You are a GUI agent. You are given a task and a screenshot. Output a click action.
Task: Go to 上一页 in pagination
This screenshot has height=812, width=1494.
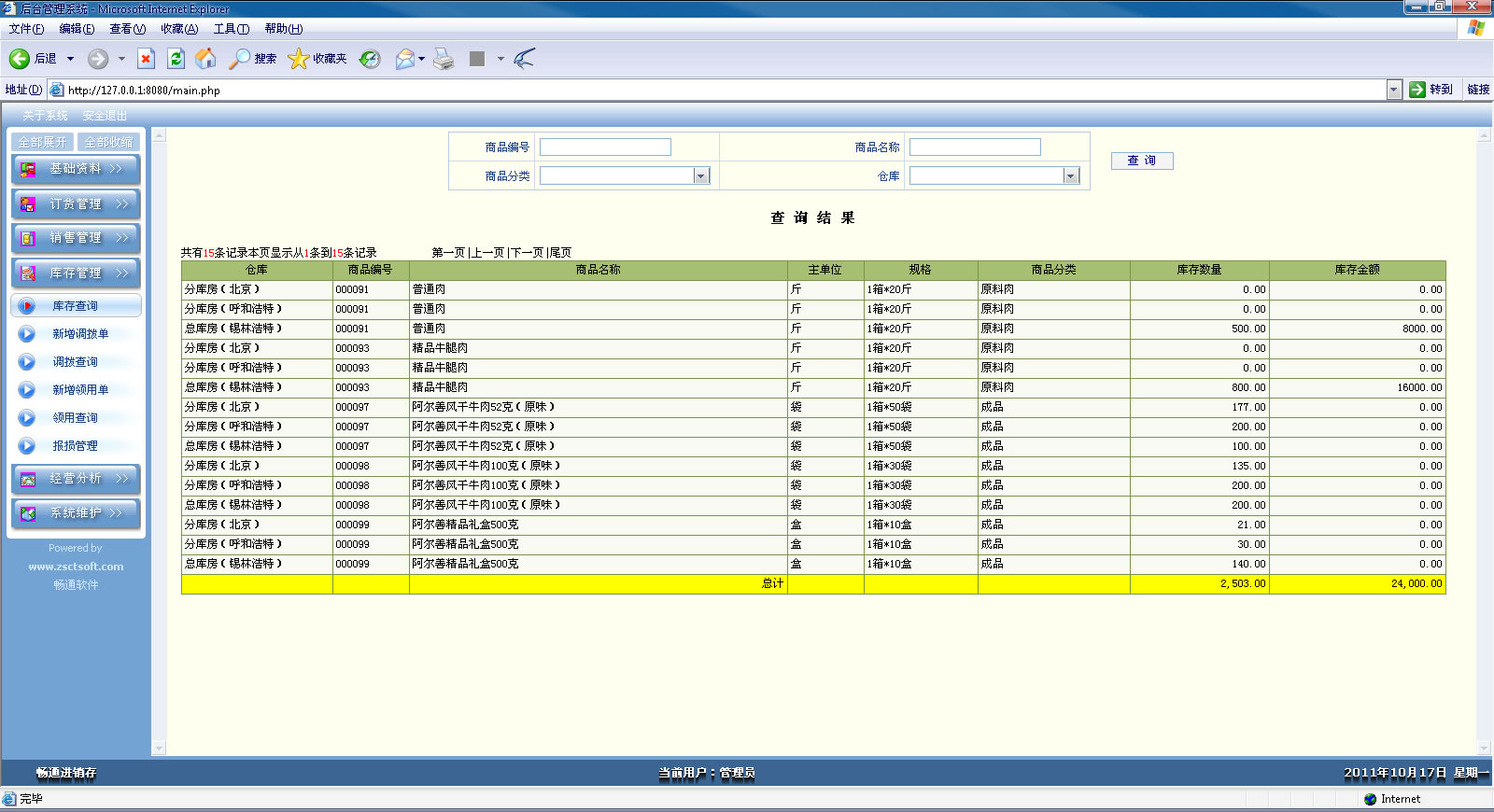488,253
